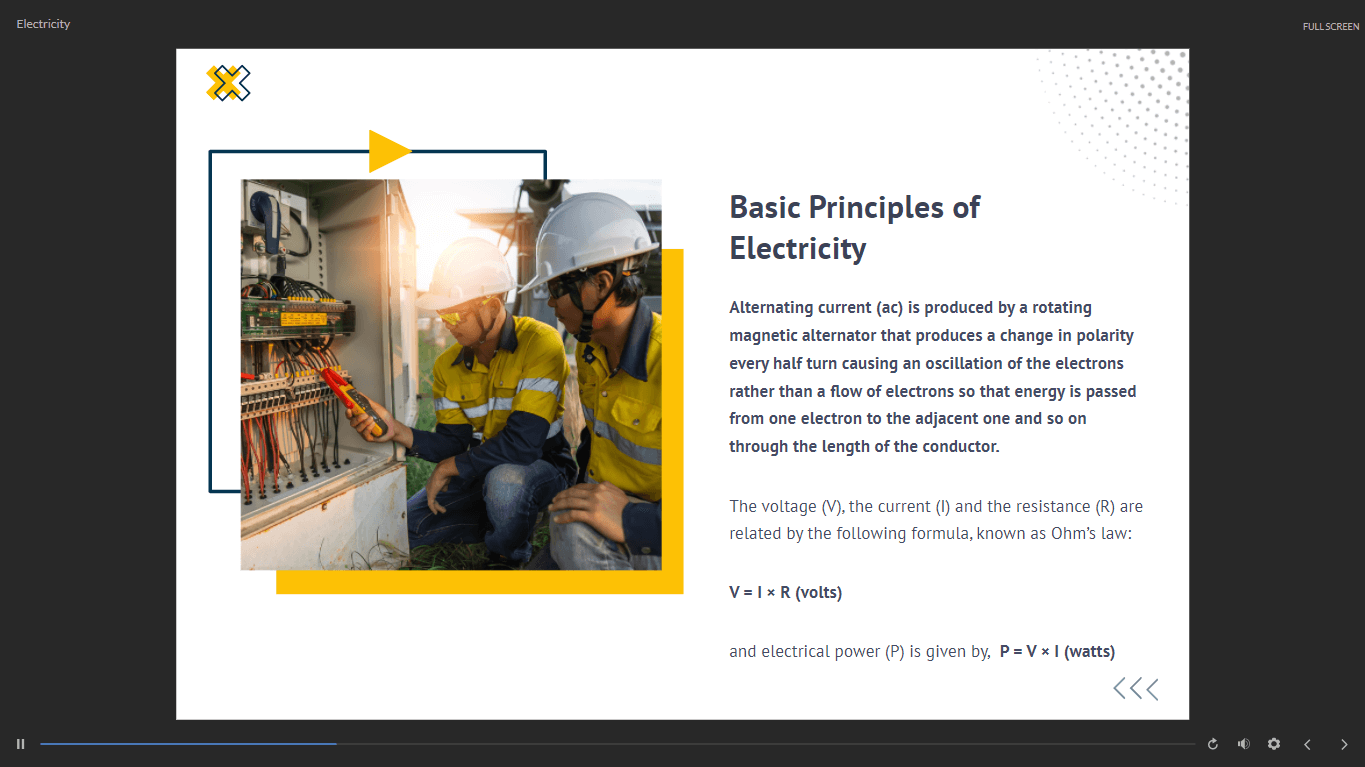The width and height of the screenshot is (1365, 767).
Task: Click the triple chevron arrows on slide
Action: [x=1136, y=688]
